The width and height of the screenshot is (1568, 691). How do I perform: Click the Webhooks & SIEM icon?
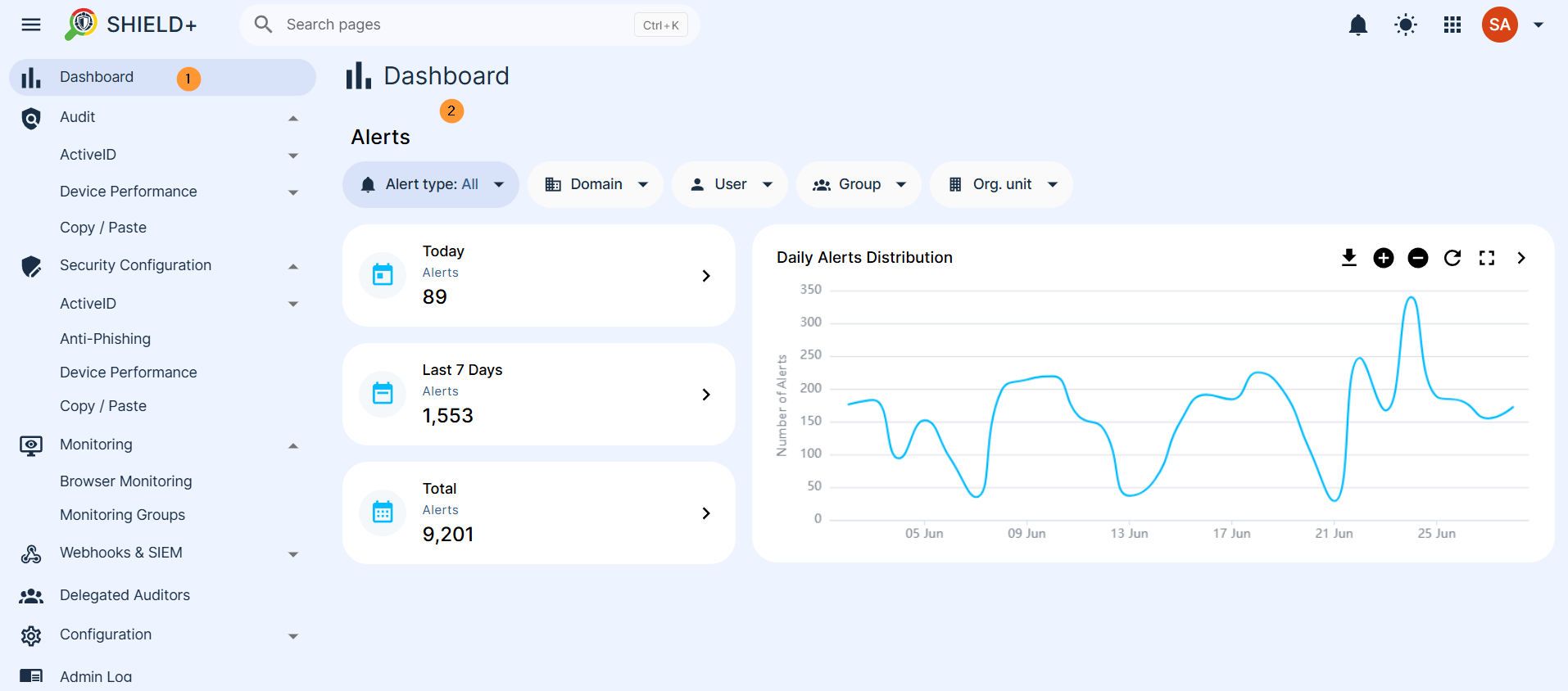point(31,554)
